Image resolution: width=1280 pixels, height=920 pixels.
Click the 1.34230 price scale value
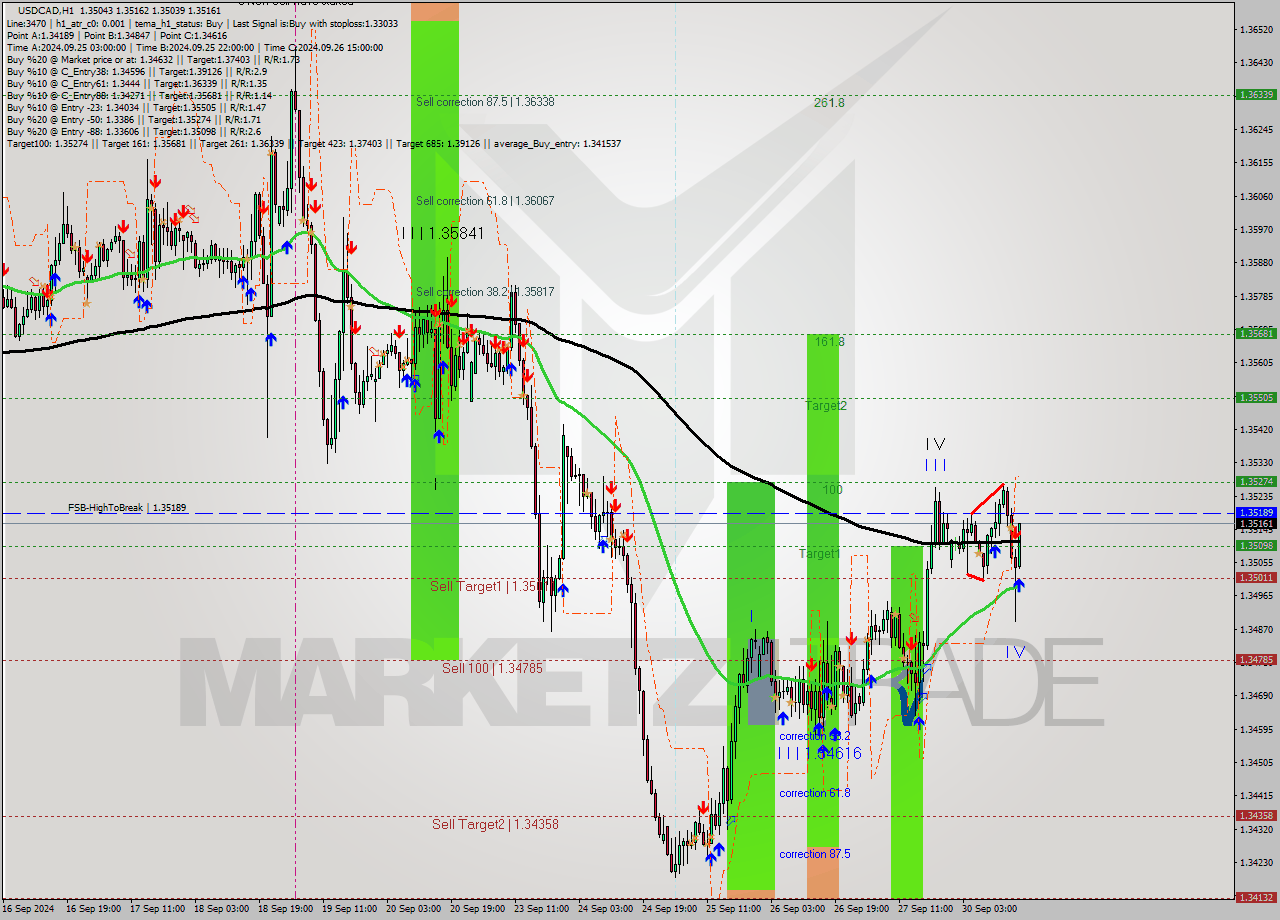pos(1256,862)
